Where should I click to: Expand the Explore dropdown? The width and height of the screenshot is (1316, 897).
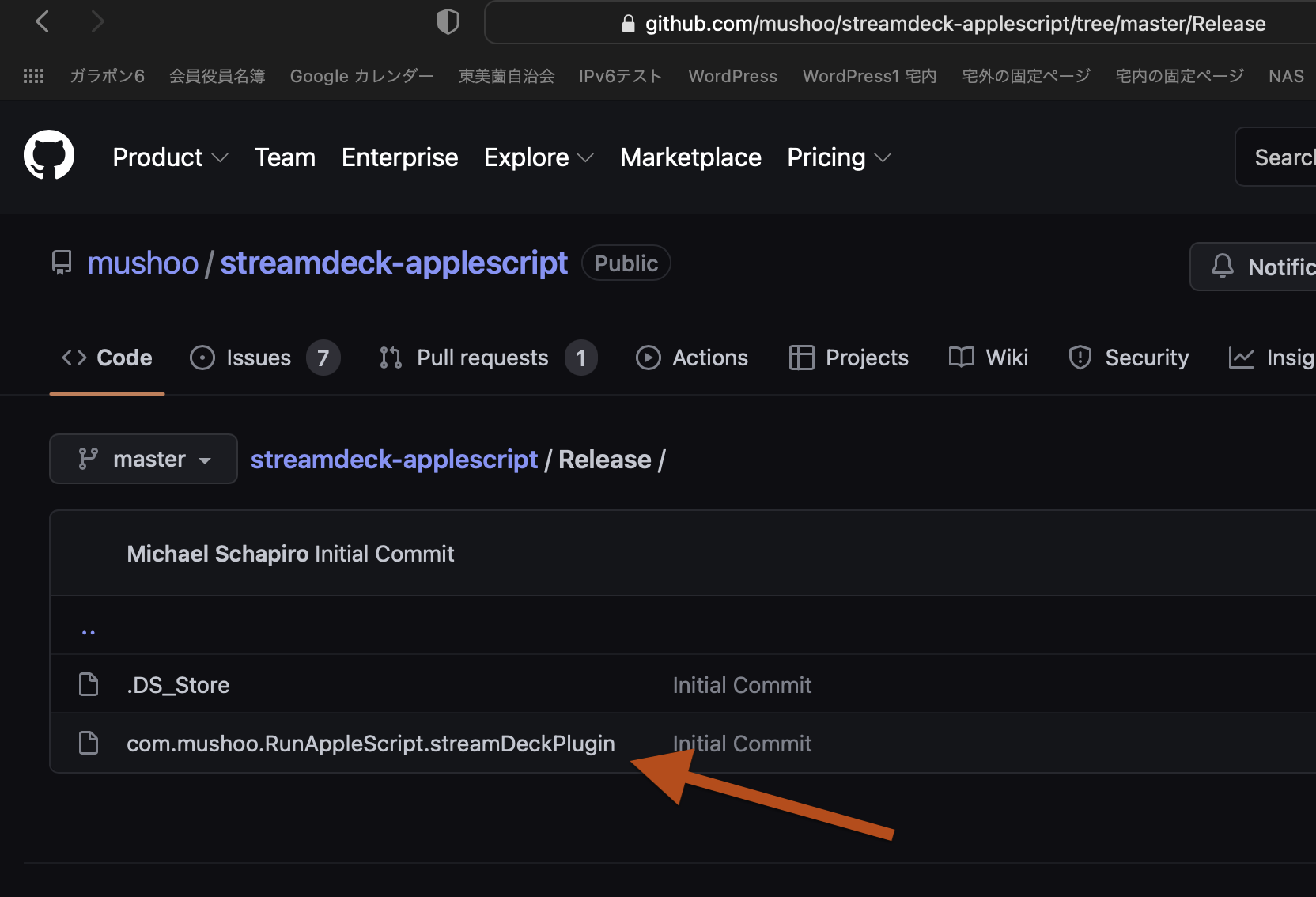(x=539, y=157)
